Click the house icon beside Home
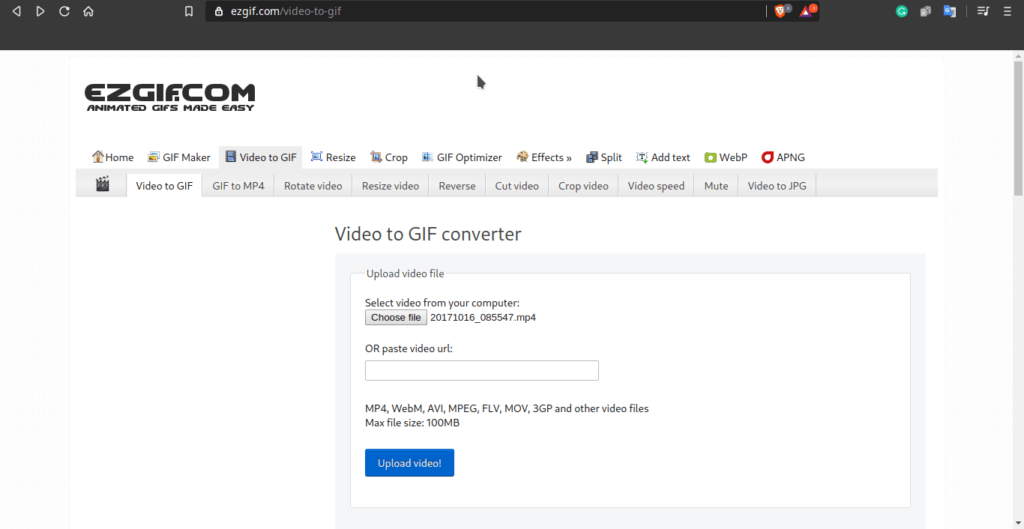The width and height of the screenshot is (1024, 529). (98, 157)
